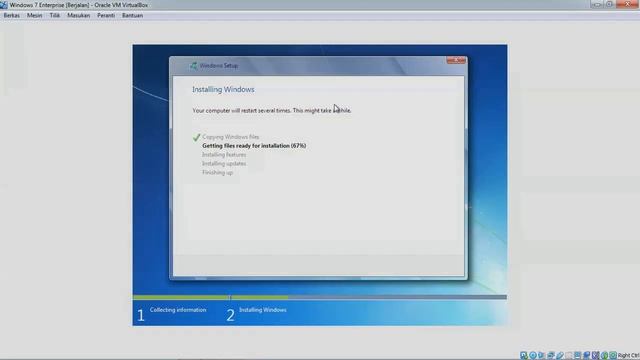Open the Berkas menu

(x=11, y=16)
